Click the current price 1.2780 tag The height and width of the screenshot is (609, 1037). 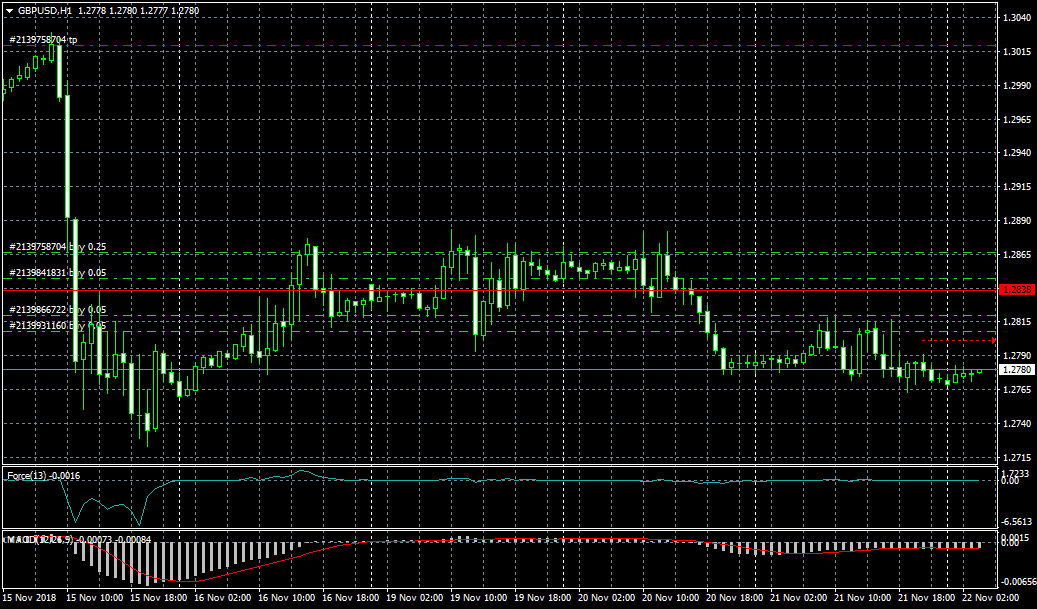[1017, 369]
